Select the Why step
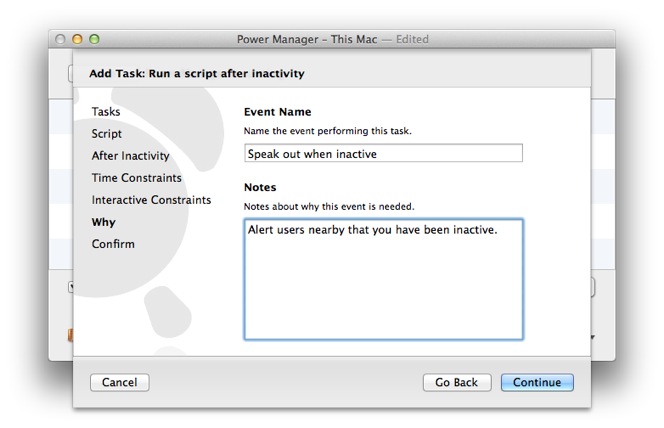The height and width of the screenshot is (428, 664). (x=103, y=222)
